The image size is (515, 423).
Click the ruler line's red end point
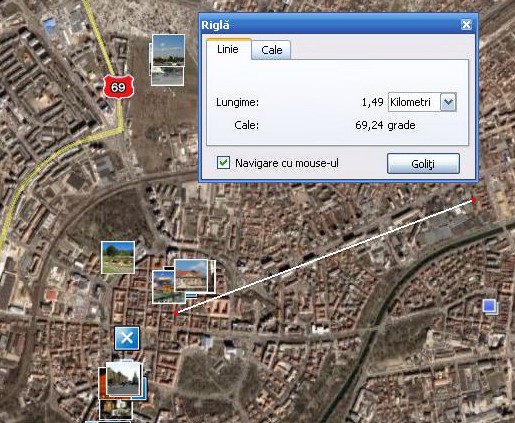pyautogui.click(x=474, y=200)
